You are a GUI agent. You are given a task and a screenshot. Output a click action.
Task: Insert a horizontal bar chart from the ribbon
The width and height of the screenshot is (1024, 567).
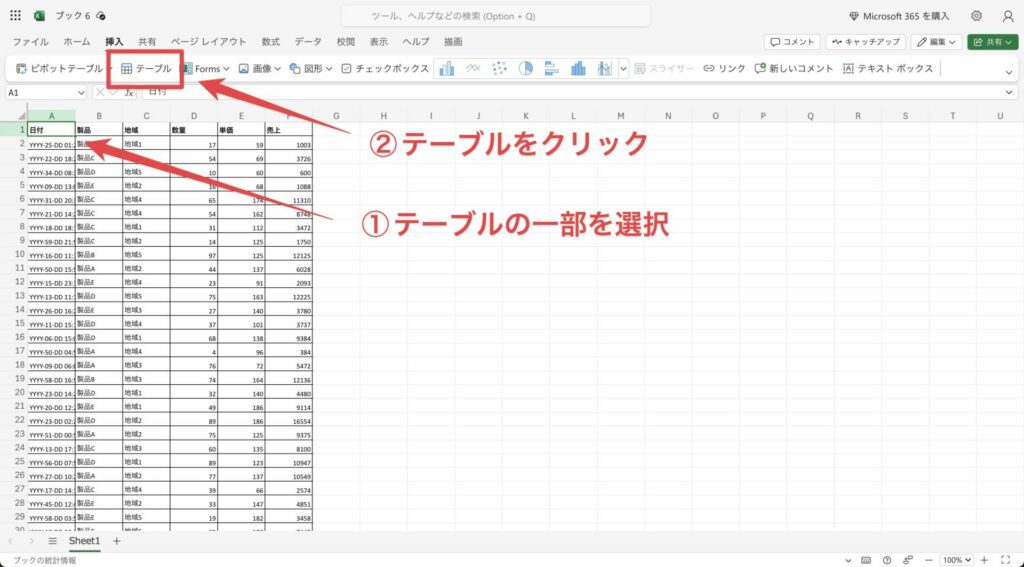pos(552,68)
